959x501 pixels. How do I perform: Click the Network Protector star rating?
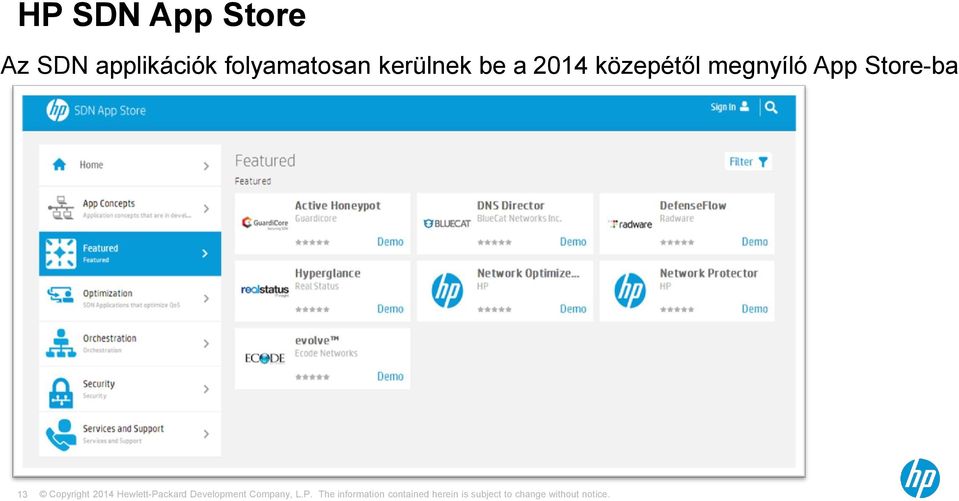coord(677,310)
